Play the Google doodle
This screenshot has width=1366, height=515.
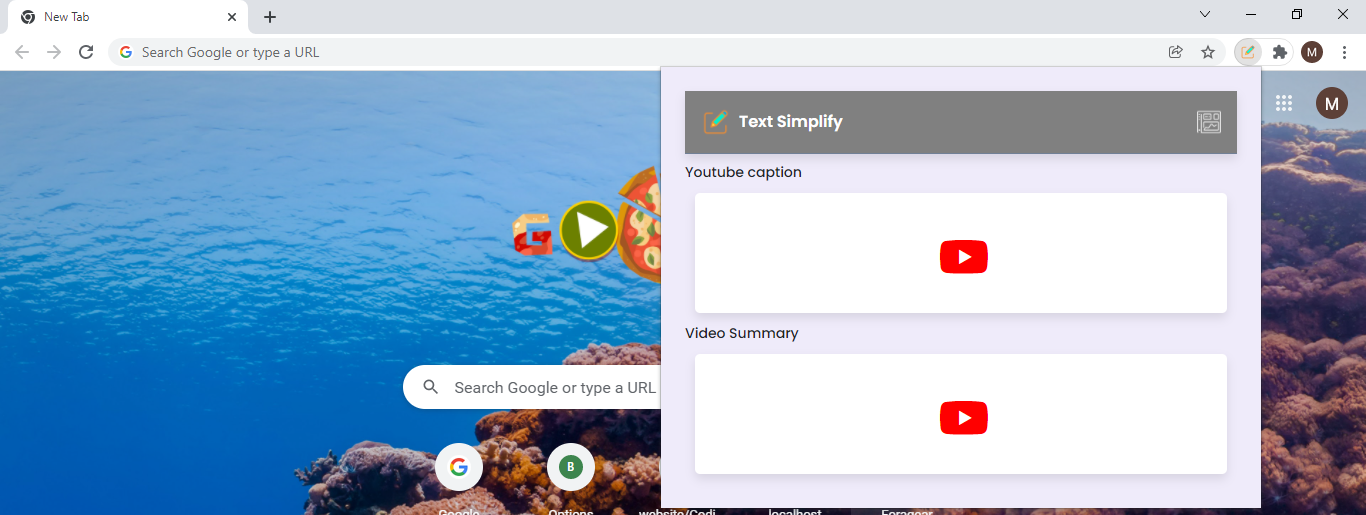(589, 230)
